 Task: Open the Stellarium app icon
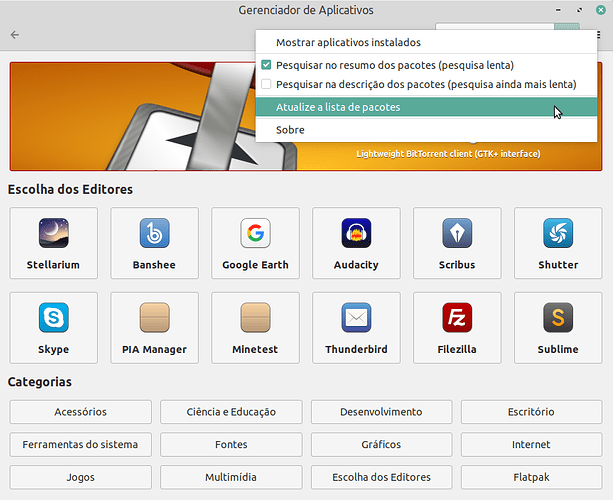54,233
